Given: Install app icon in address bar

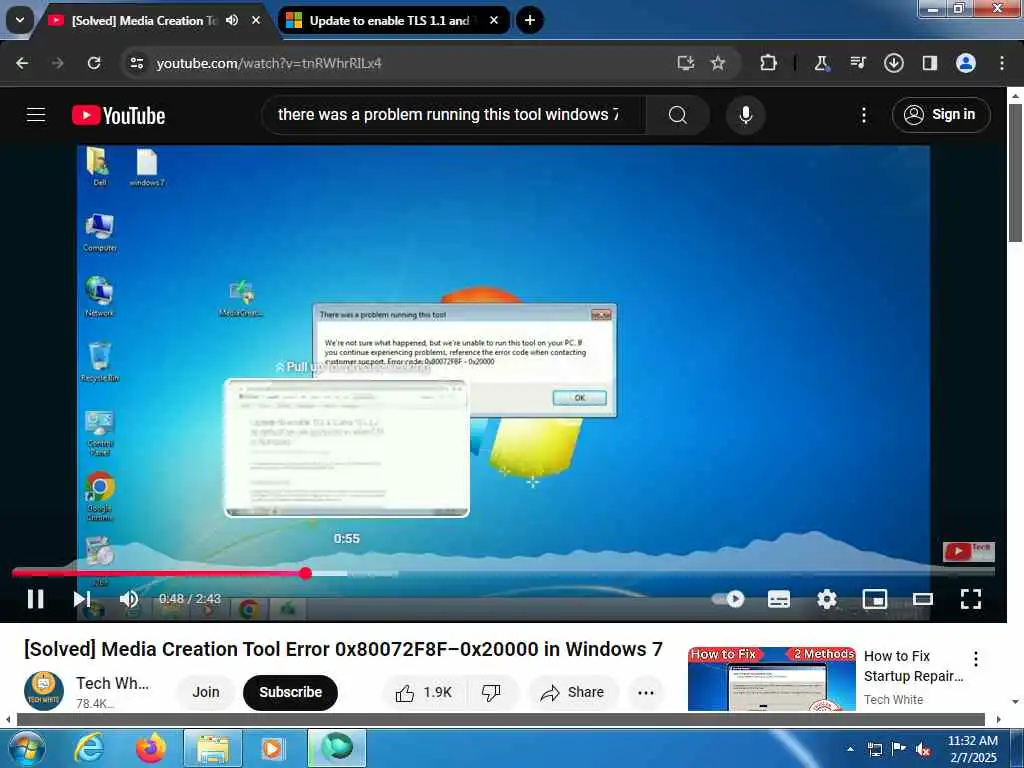Looking at the screenshot, I should tap(685, 63).
